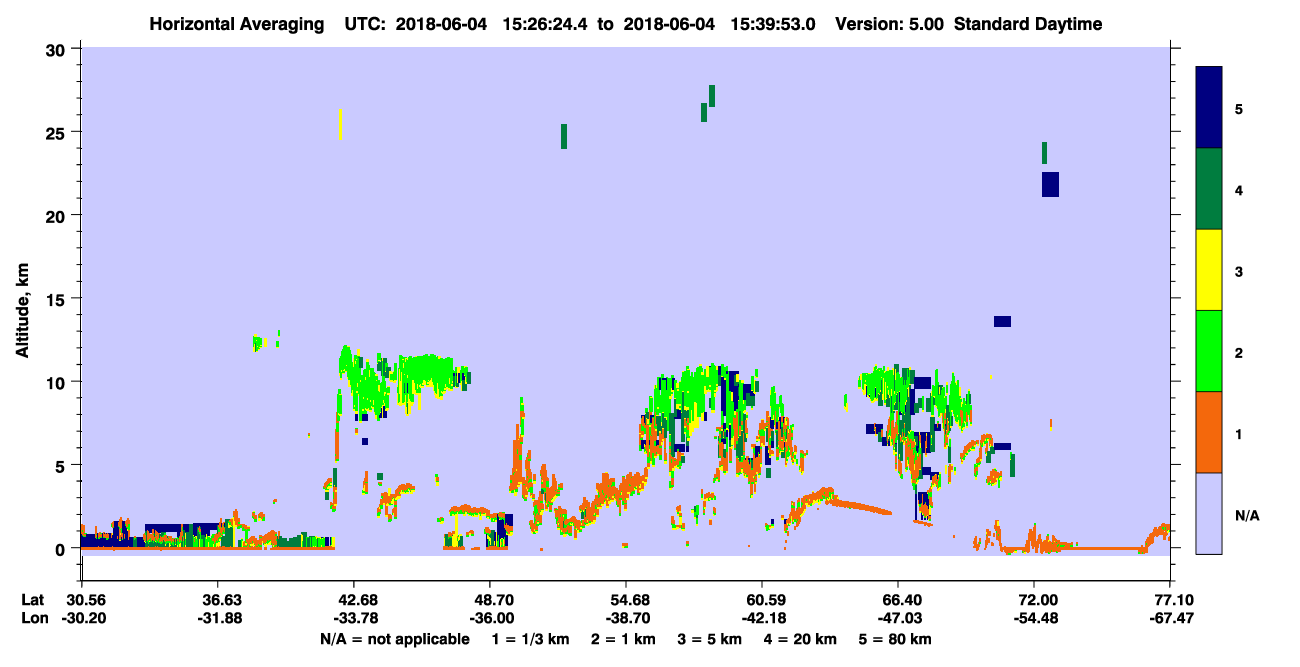Click the colorbar label 1
Viewport: 1300px width, 667px height.
pyautogui.click(x=1239, y=432)
